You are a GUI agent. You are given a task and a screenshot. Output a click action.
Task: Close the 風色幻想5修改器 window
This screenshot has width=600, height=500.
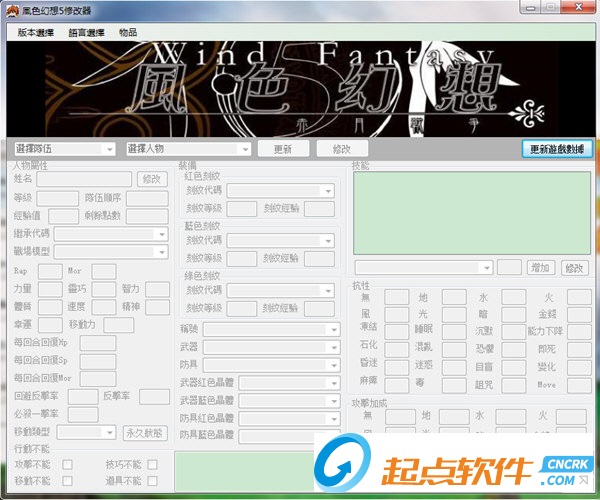click(x=579, y=7)
